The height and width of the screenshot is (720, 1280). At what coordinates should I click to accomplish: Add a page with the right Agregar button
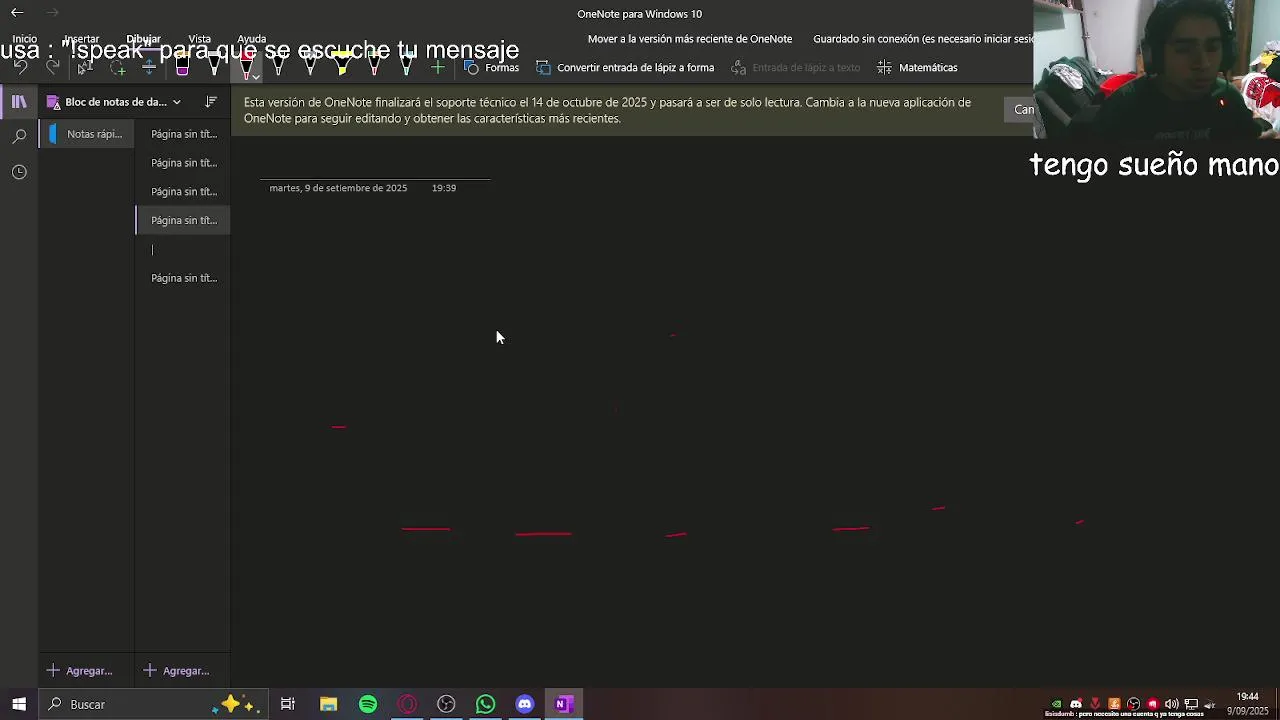pyautogui.click(x=176, y=671)
